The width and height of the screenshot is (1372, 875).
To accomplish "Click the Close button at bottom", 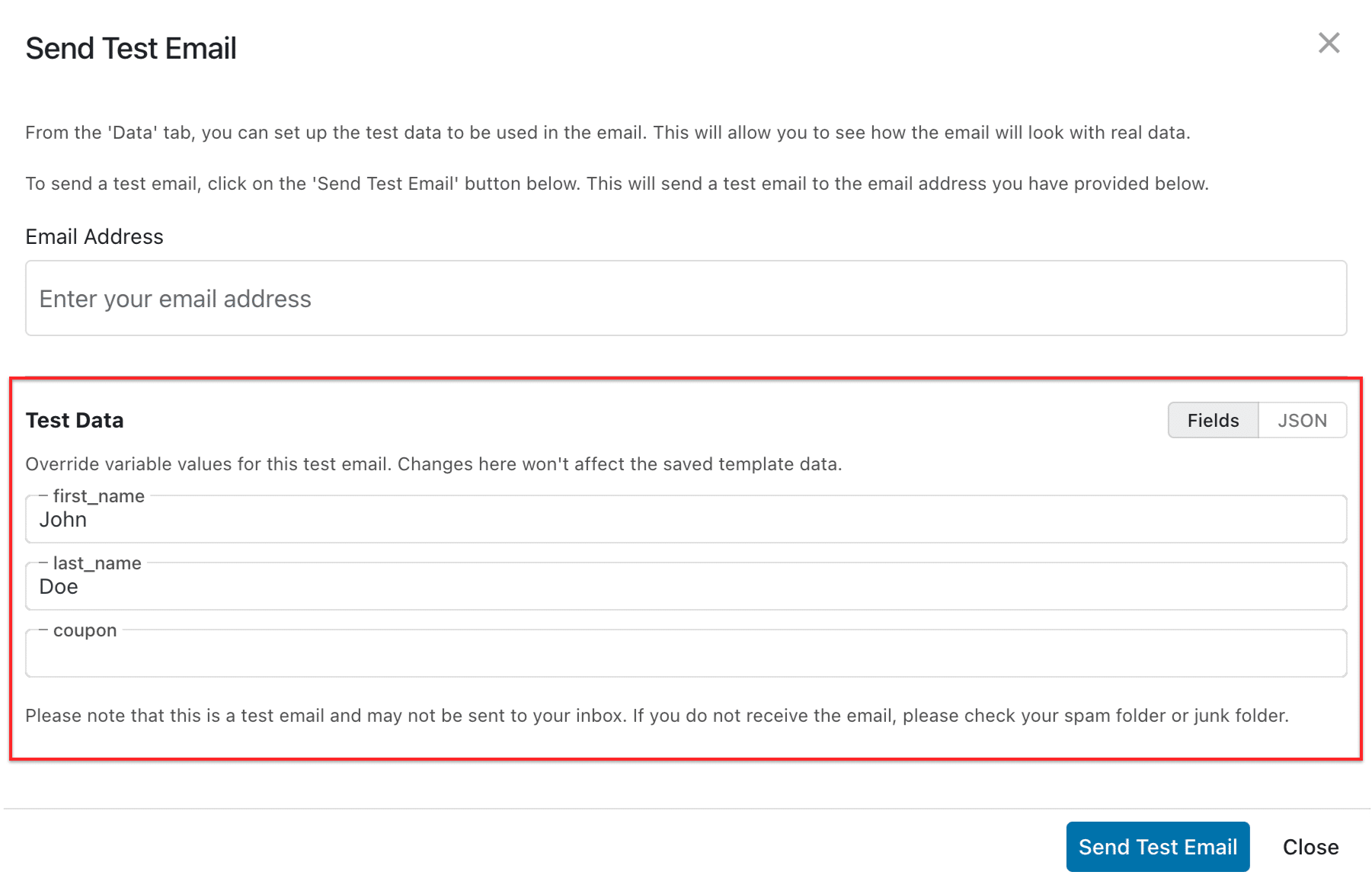I will 1310,846.
